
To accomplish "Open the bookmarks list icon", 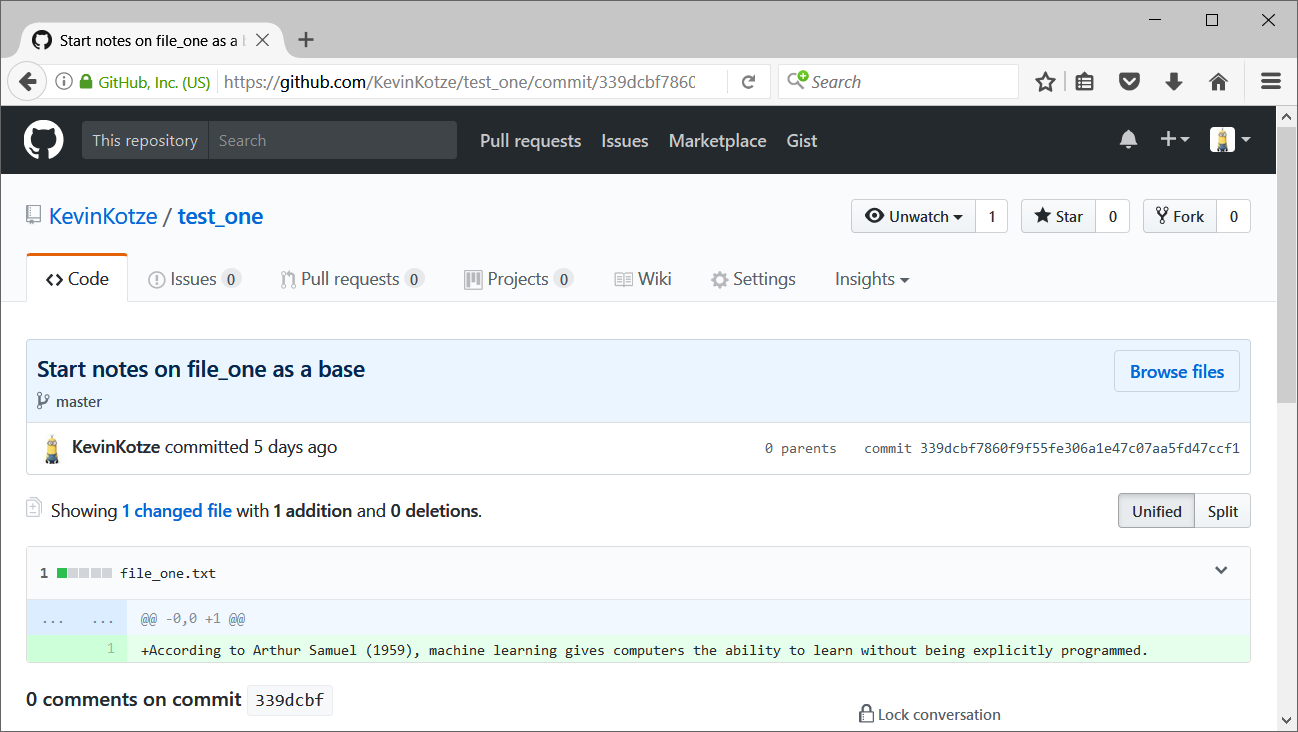I will point(1085,82).
